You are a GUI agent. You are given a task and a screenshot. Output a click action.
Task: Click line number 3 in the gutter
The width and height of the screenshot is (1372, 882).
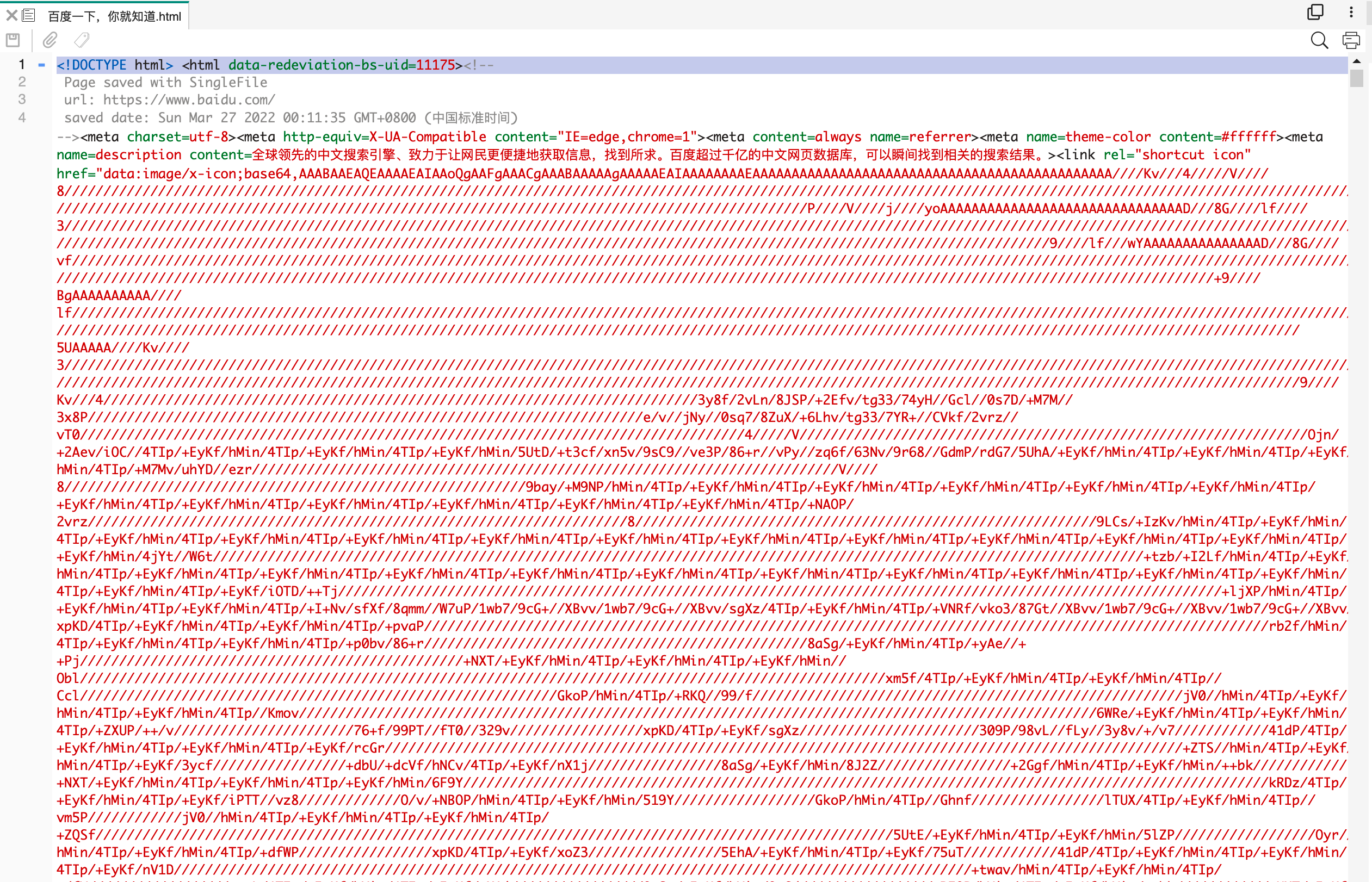[22, 100]
